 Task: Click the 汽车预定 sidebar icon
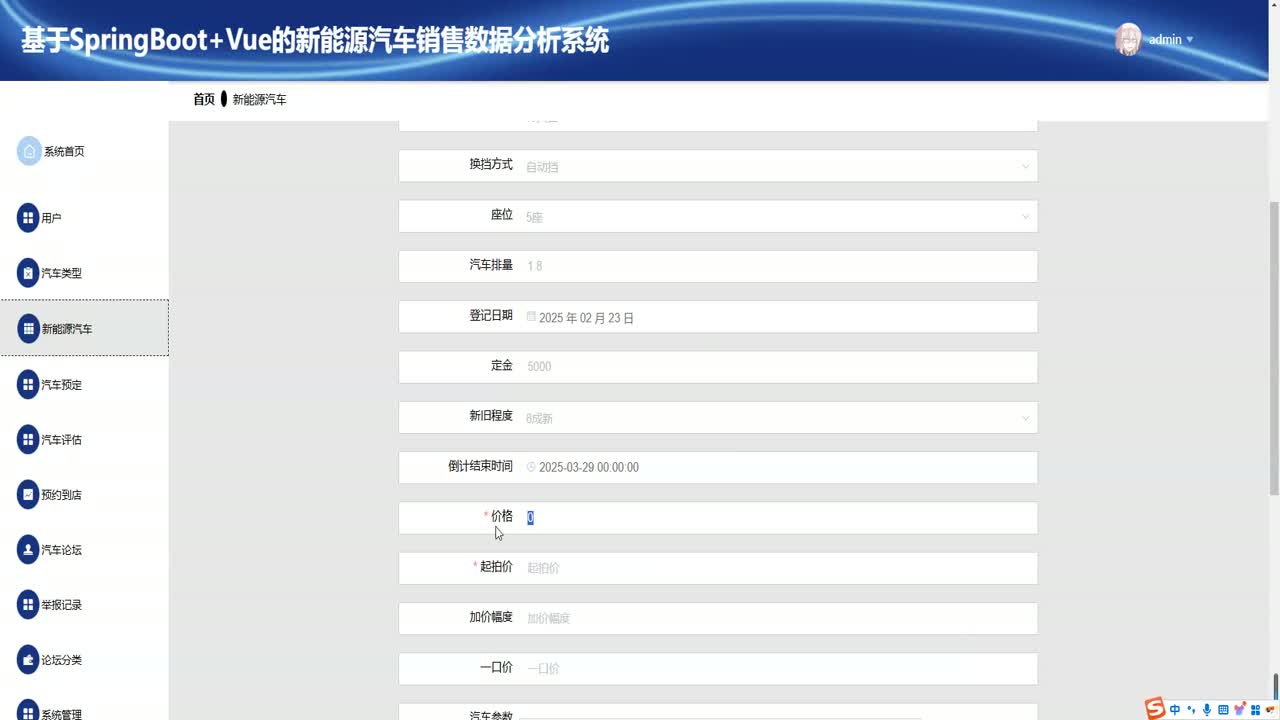point(28,384)
